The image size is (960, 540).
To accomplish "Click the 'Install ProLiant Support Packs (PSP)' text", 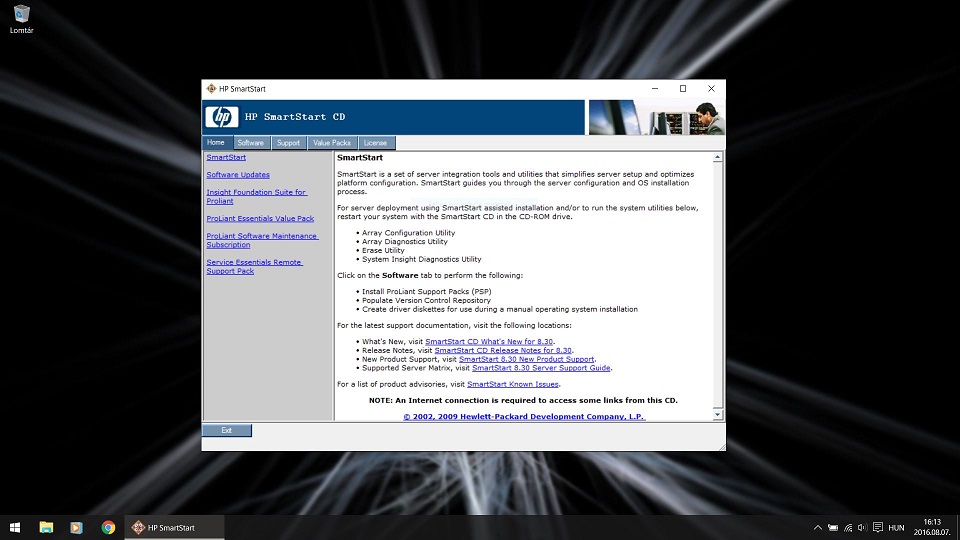I will (426, 291).
